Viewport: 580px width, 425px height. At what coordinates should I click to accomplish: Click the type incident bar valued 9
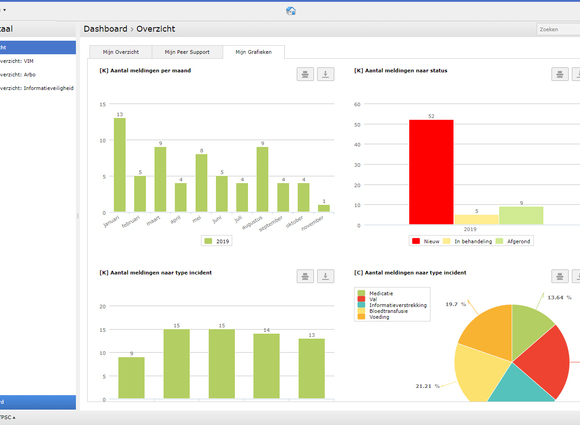pos(131,378)
